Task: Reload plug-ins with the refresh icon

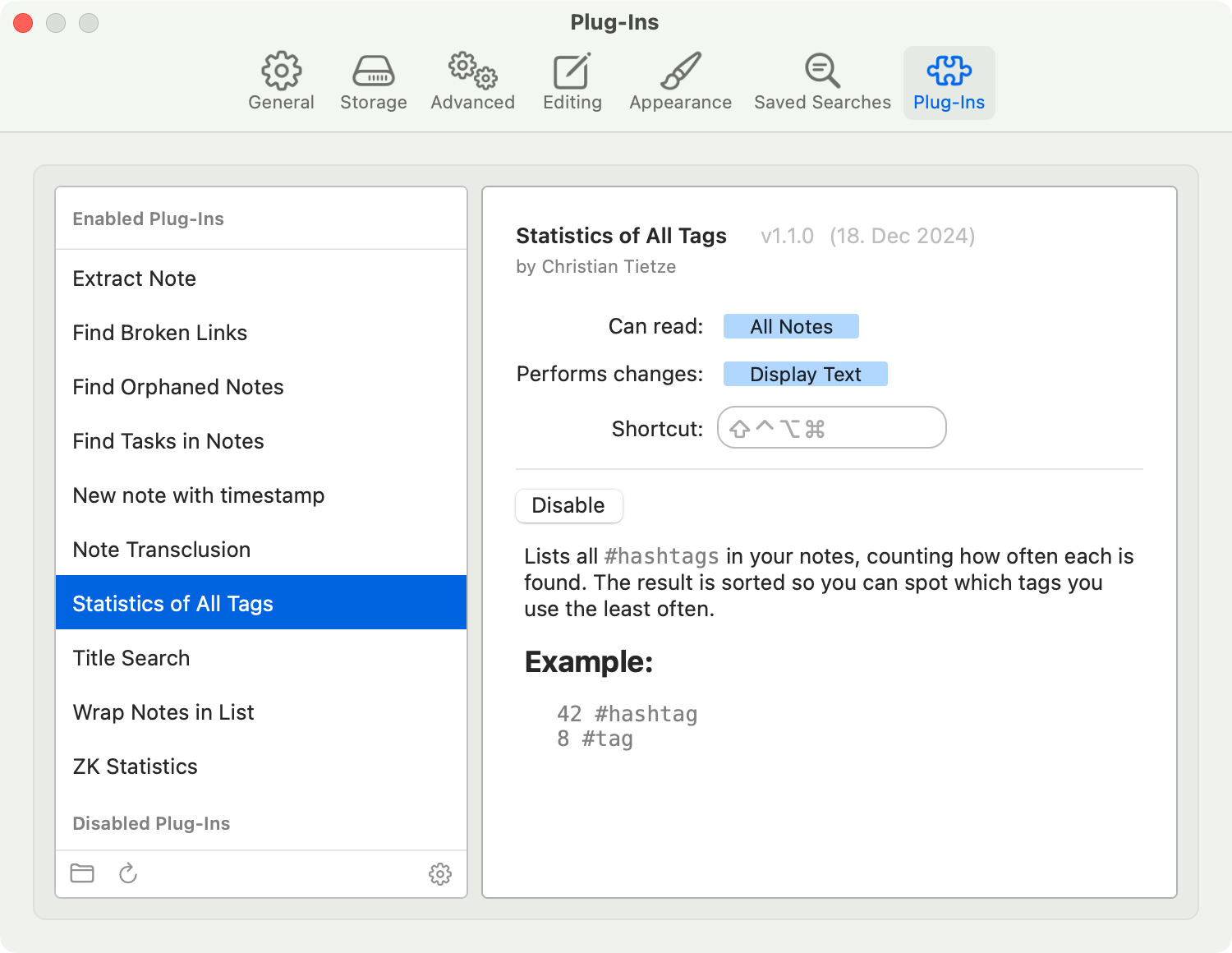Action: tap(128, 873)
